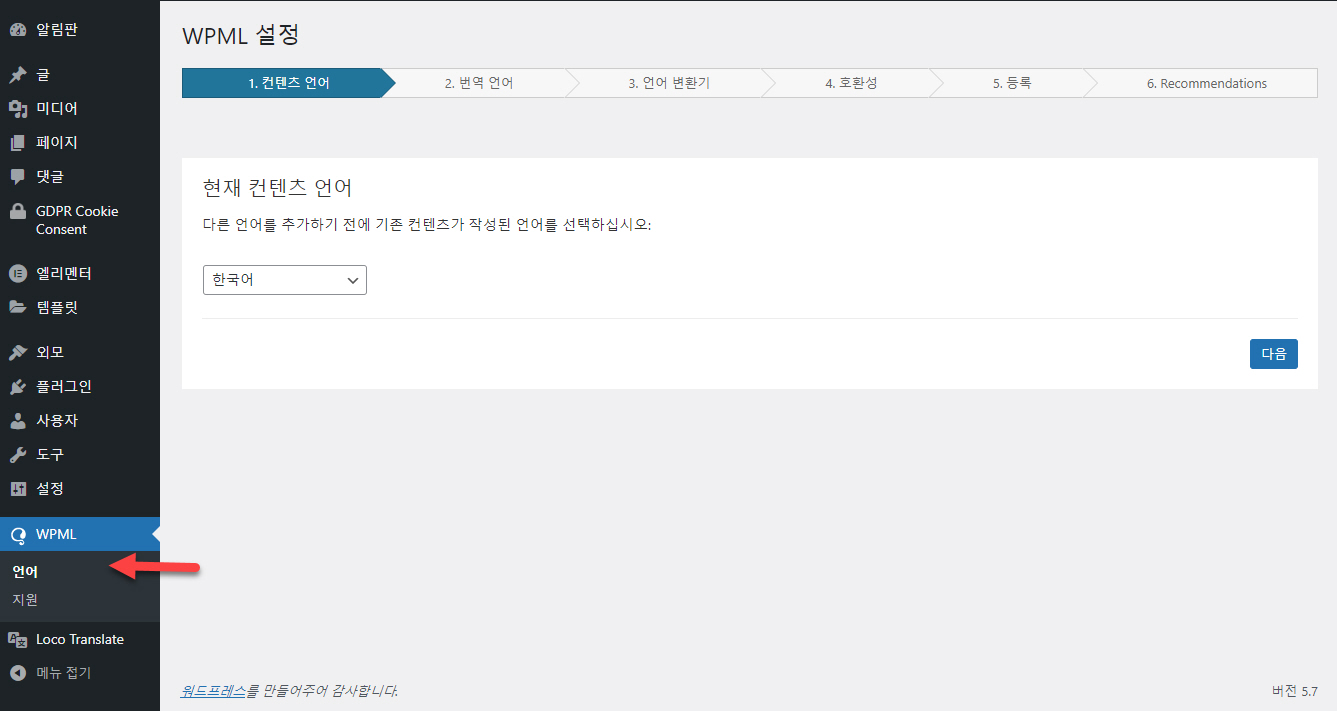Click the Tools wrench icon
1337x711 pixels.
tap(17, 455)
